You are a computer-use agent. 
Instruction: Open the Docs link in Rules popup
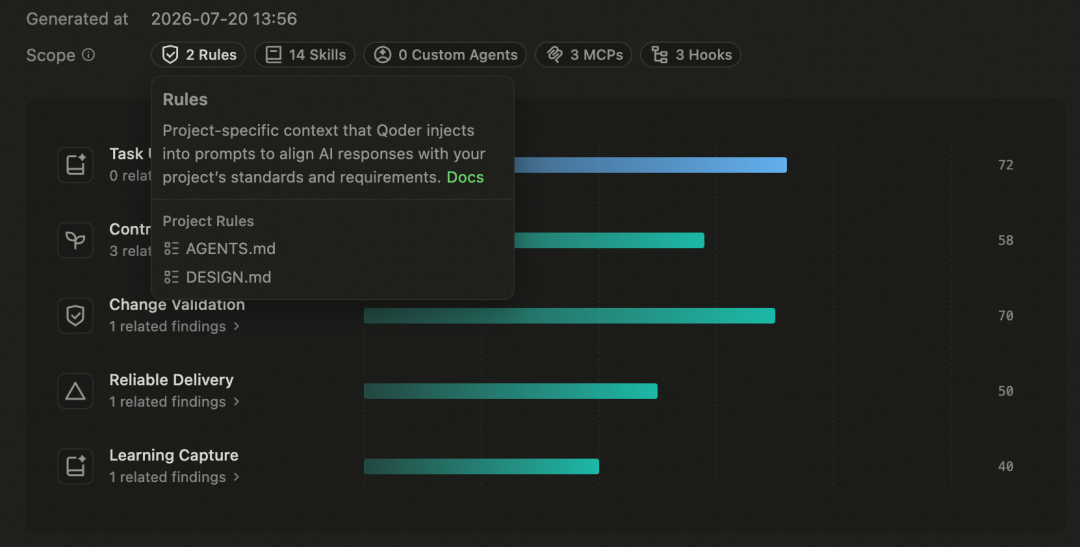pos(465,177)
